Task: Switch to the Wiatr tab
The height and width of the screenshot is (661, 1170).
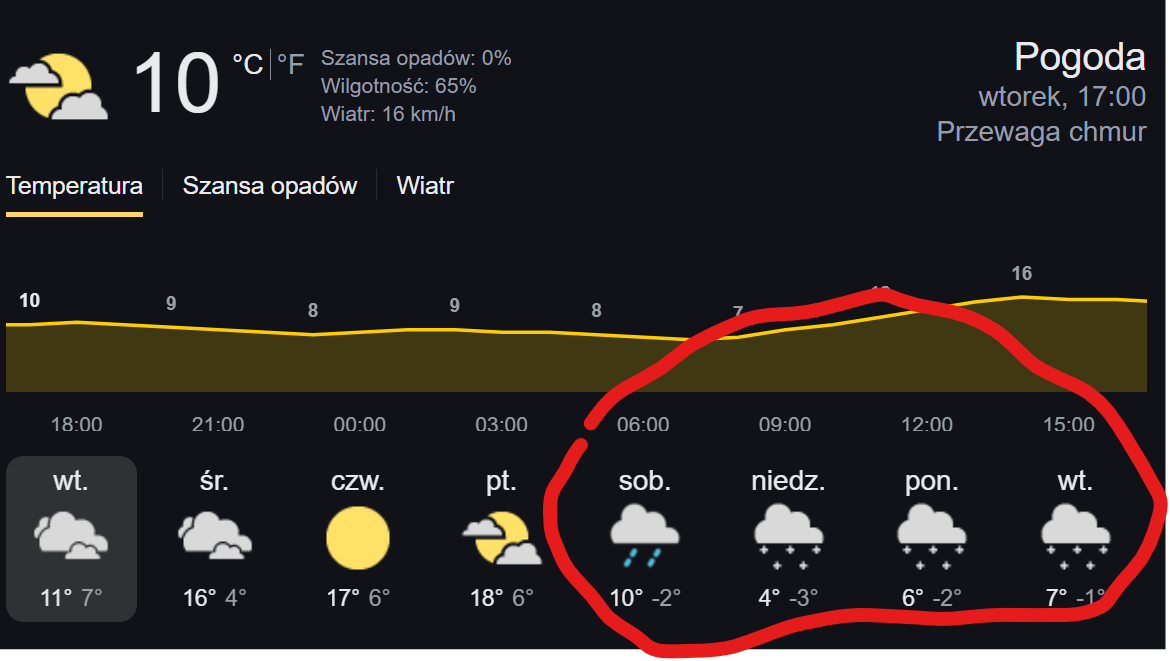Action: (425, 186)
